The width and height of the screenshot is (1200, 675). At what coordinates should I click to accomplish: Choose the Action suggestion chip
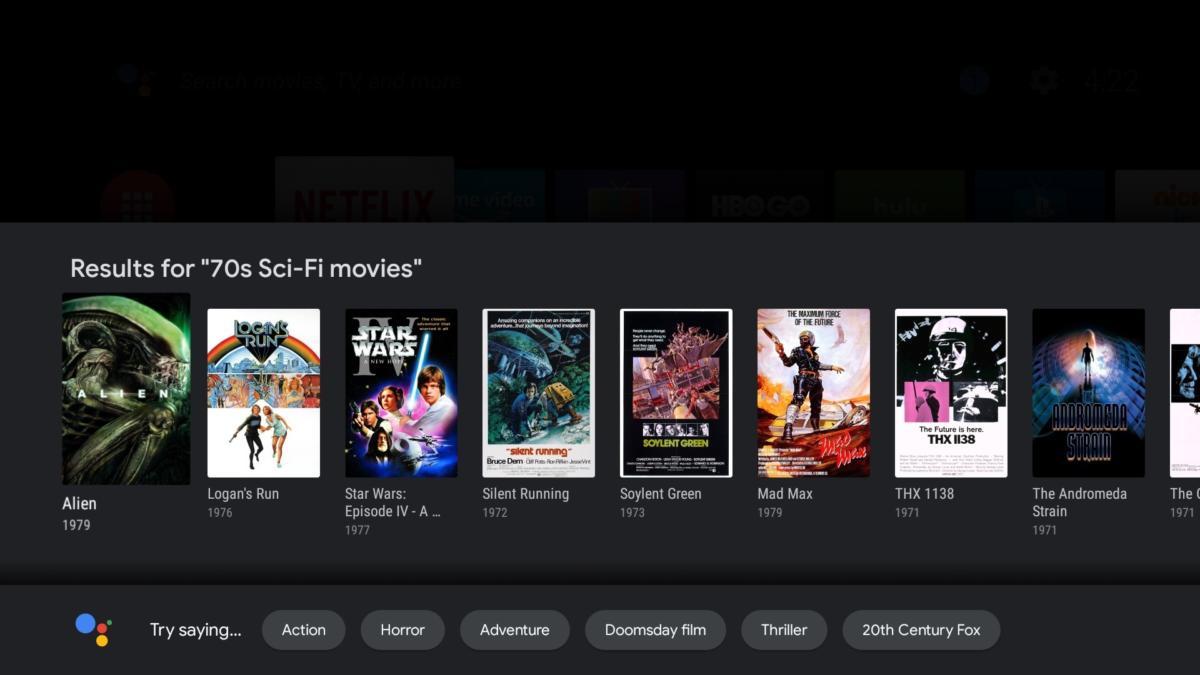(304, 630)
